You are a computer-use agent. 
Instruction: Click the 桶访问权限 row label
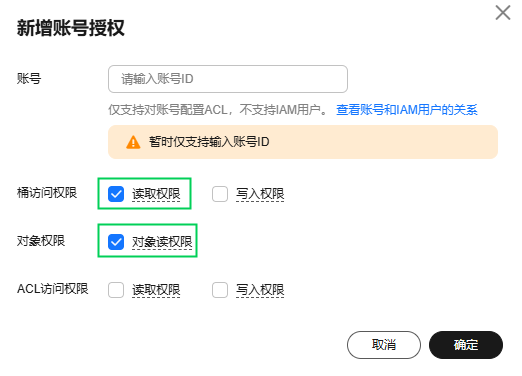point(47,193)
